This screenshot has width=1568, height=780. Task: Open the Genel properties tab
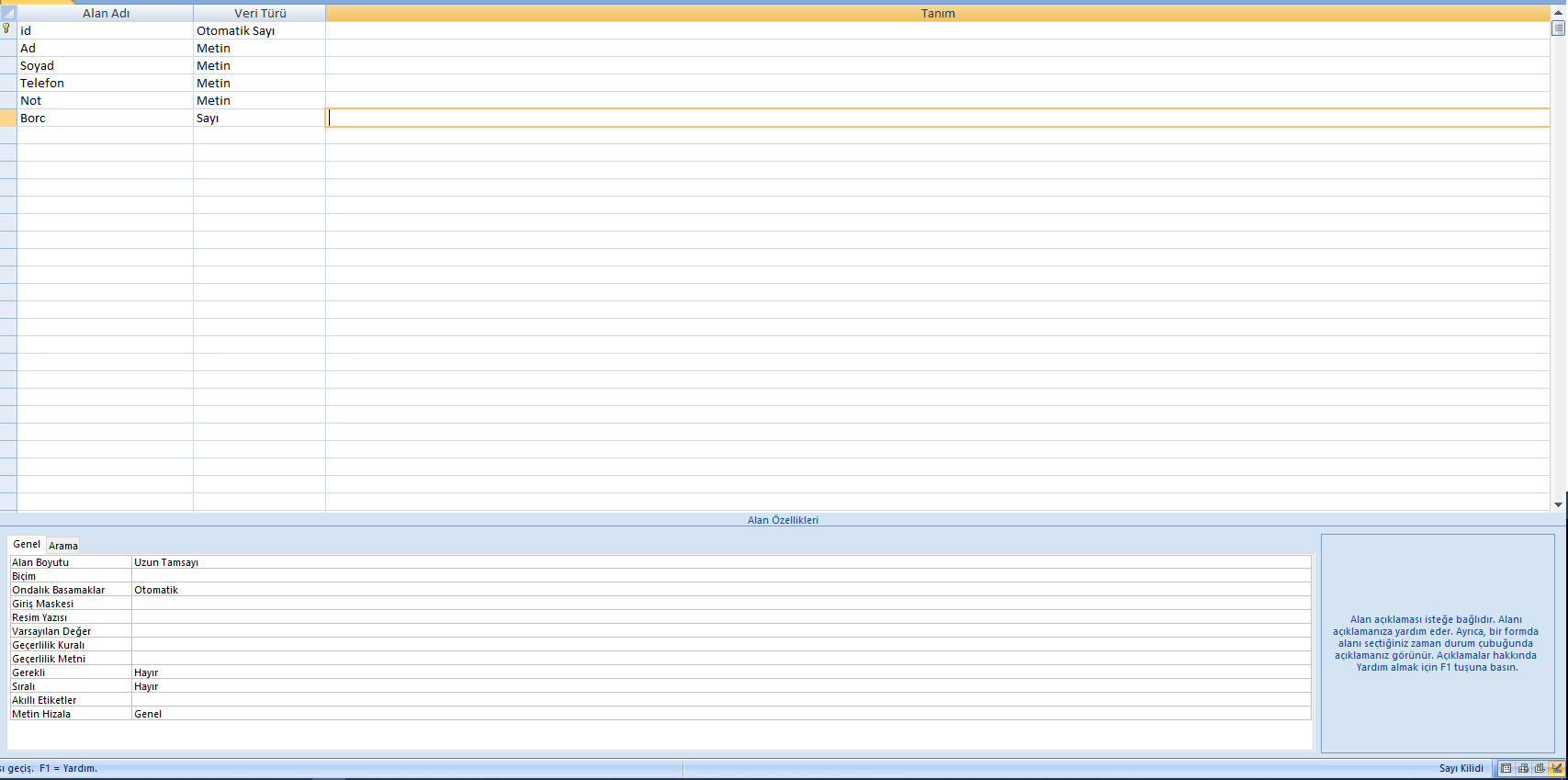pos(27,544)
